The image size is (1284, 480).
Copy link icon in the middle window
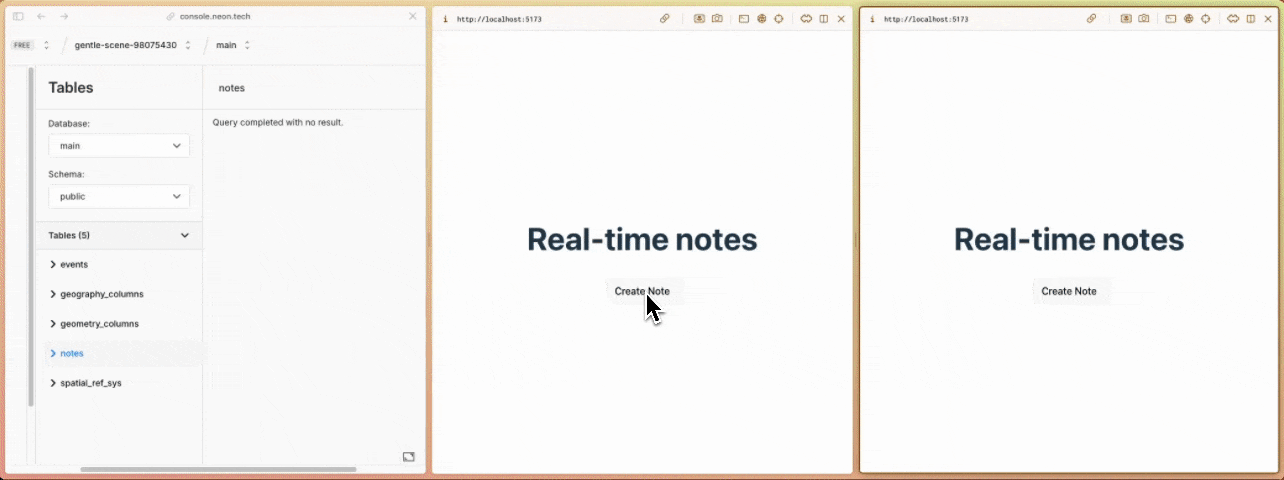coord(665,19)
